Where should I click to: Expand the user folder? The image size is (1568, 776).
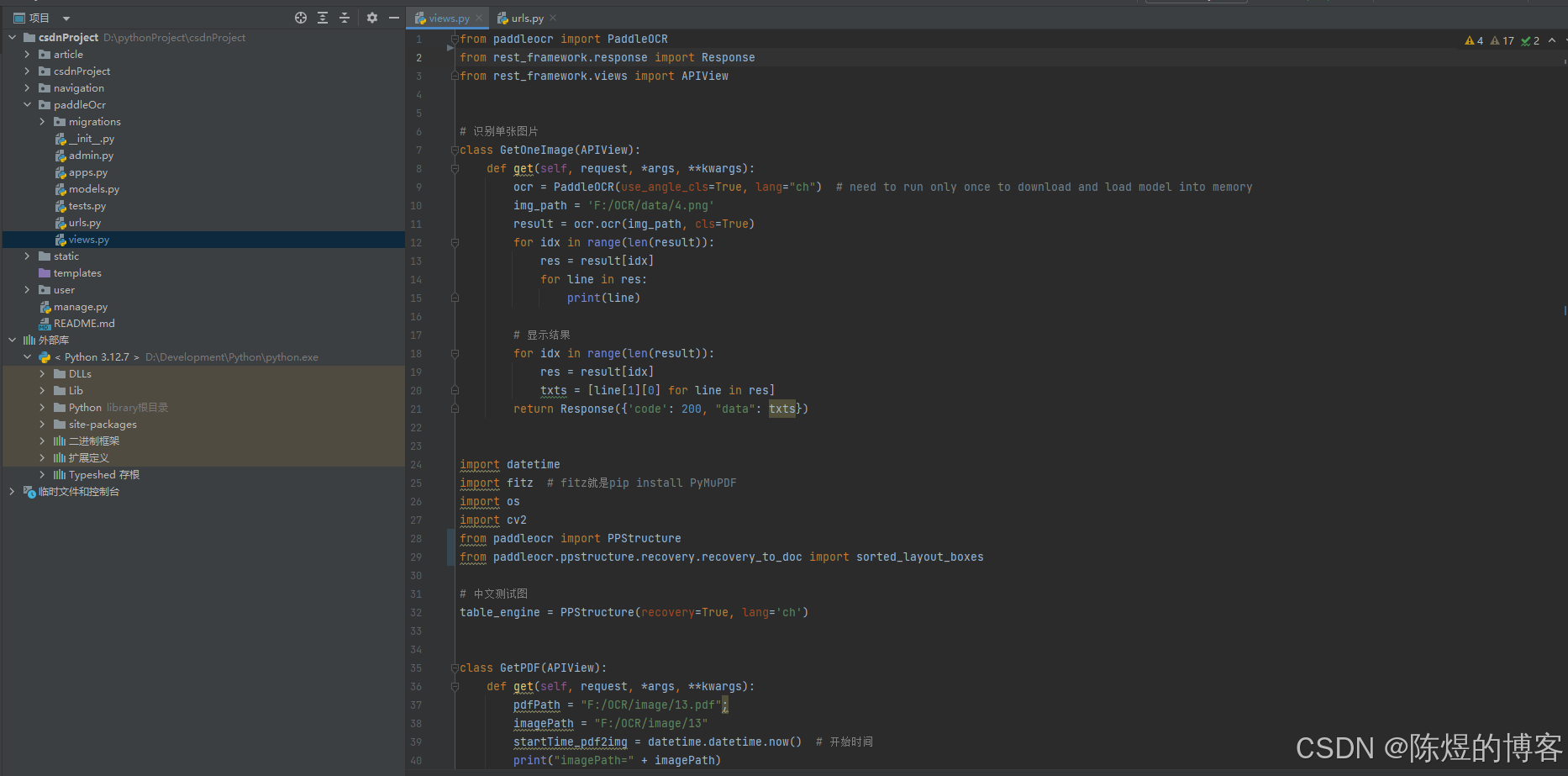click(x=27, y=290)
